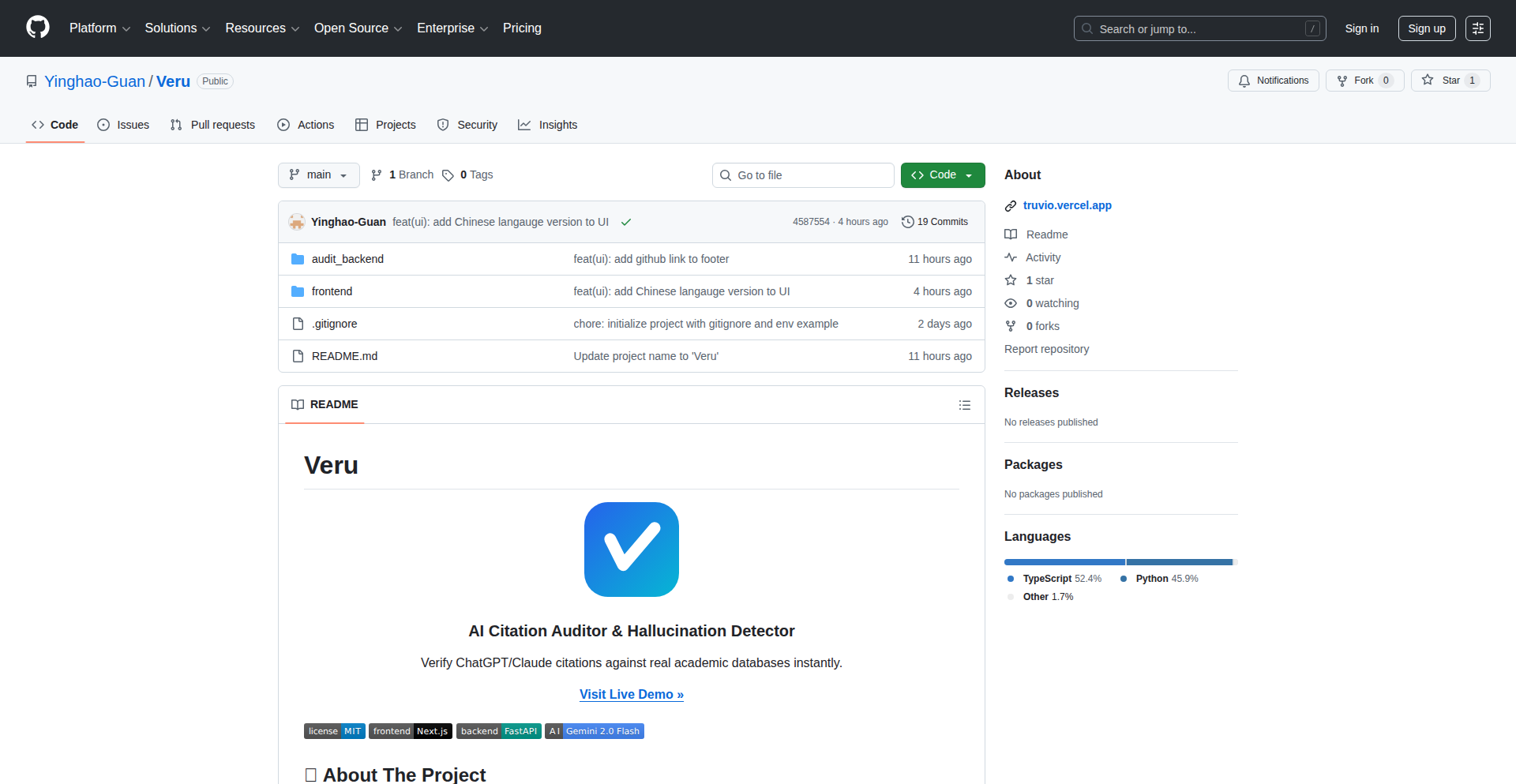This screenshot has height=784, width=1516.
Task: Open the GitHub homepage logo
Action: point(38,28)
